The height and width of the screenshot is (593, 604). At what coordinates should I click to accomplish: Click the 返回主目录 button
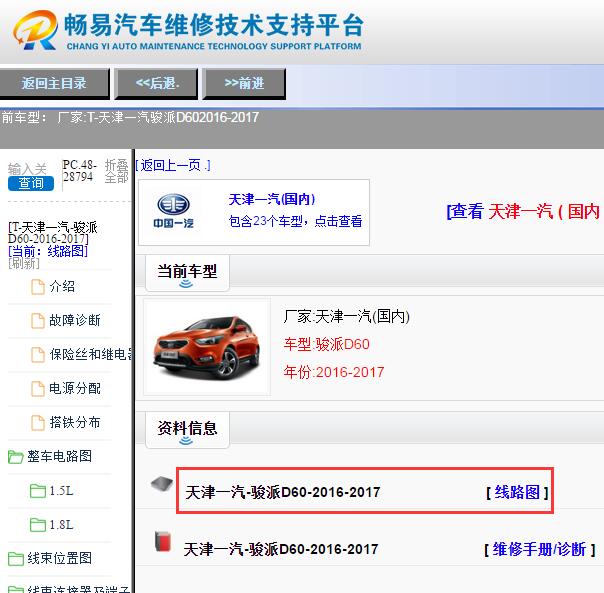(54, 83)
